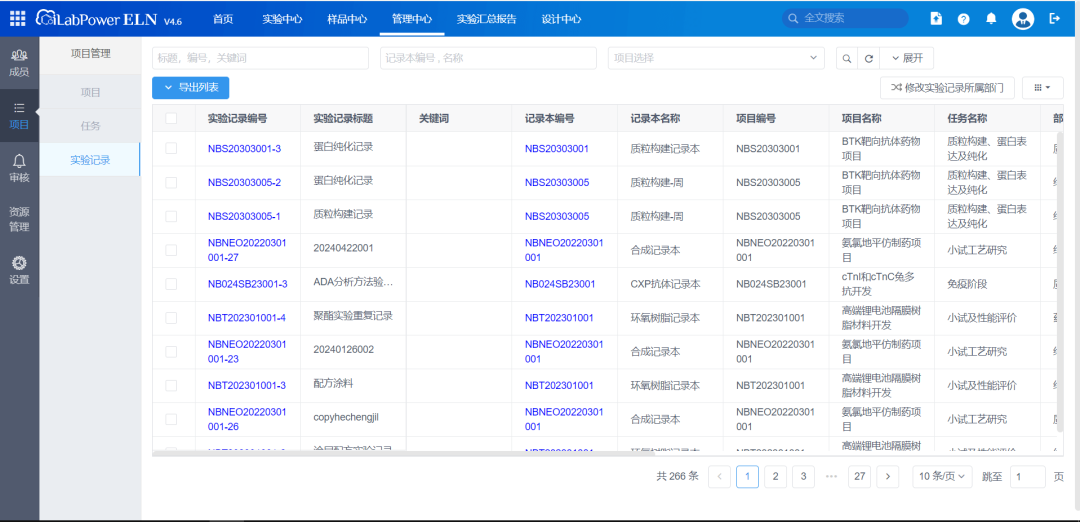Open 设置 gear sidebar icon
Image resolution: width=1080 pixels, height=522 pixels.
pyautogui.click(x=19, y=271)
